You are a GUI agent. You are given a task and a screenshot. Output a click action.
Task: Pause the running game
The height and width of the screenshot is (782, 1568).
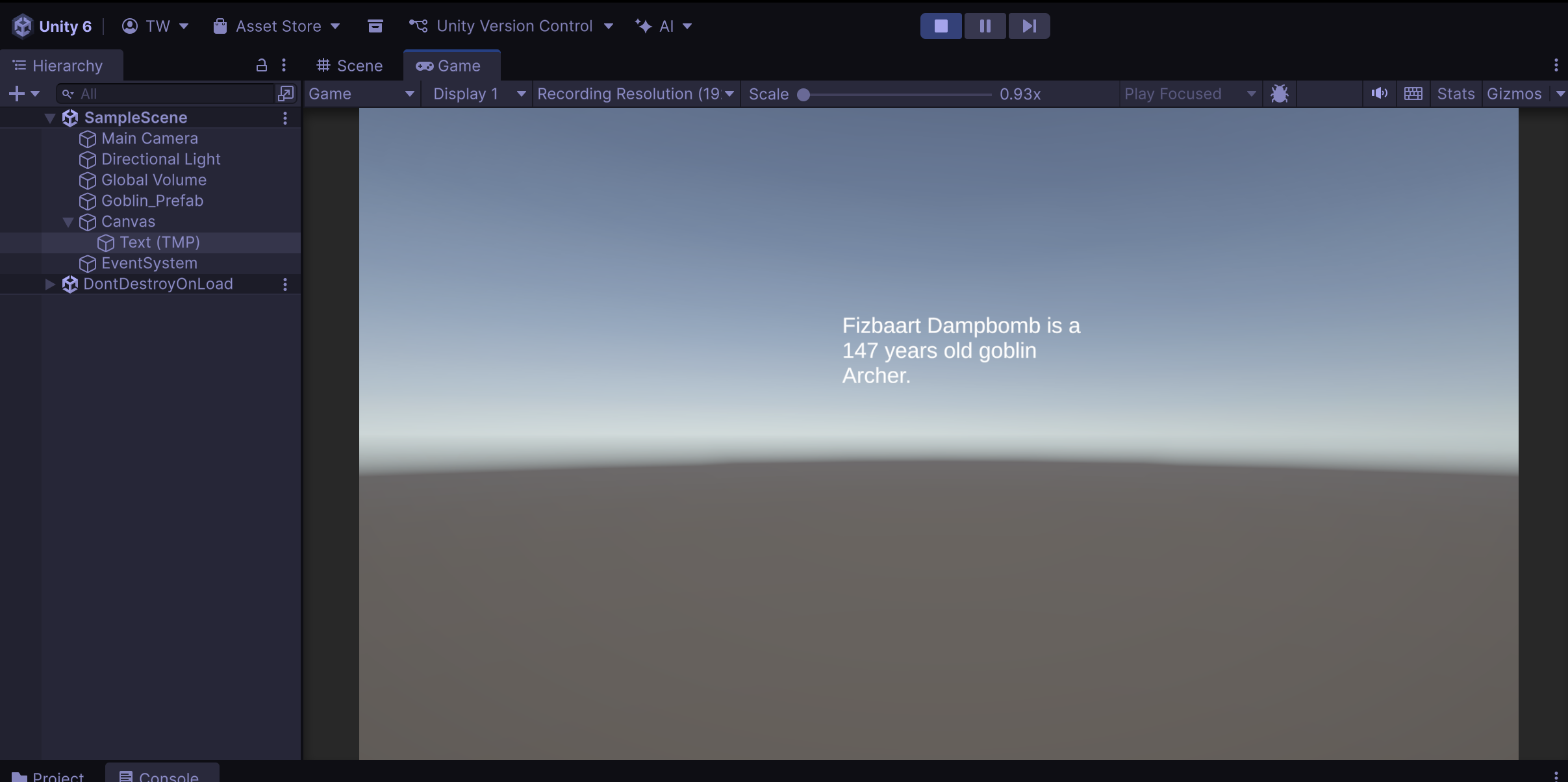point(985,26)
